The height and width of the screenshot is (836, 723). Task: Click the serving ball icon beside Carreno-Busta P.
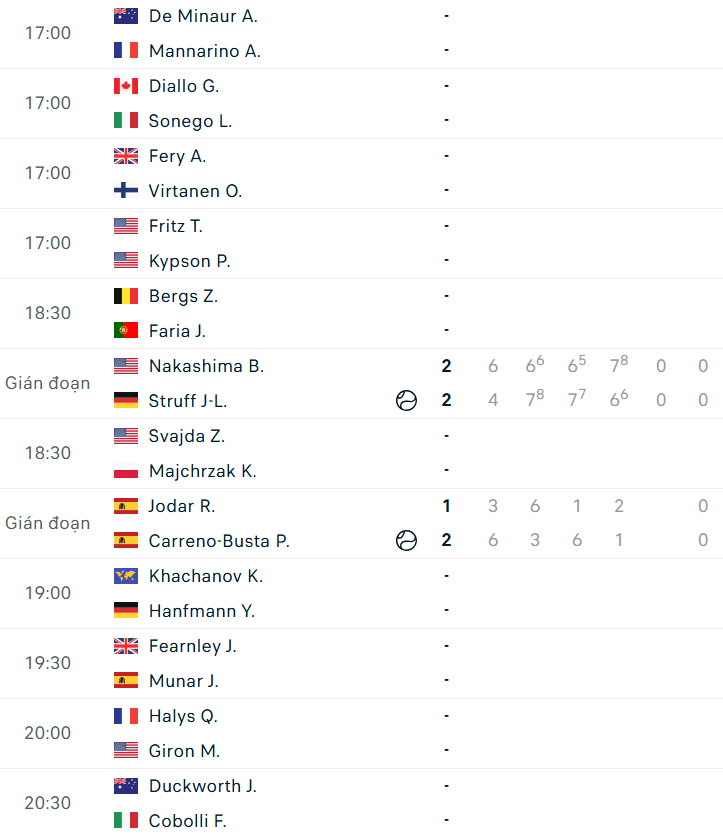pyautogui.click(x=406, y=540)
